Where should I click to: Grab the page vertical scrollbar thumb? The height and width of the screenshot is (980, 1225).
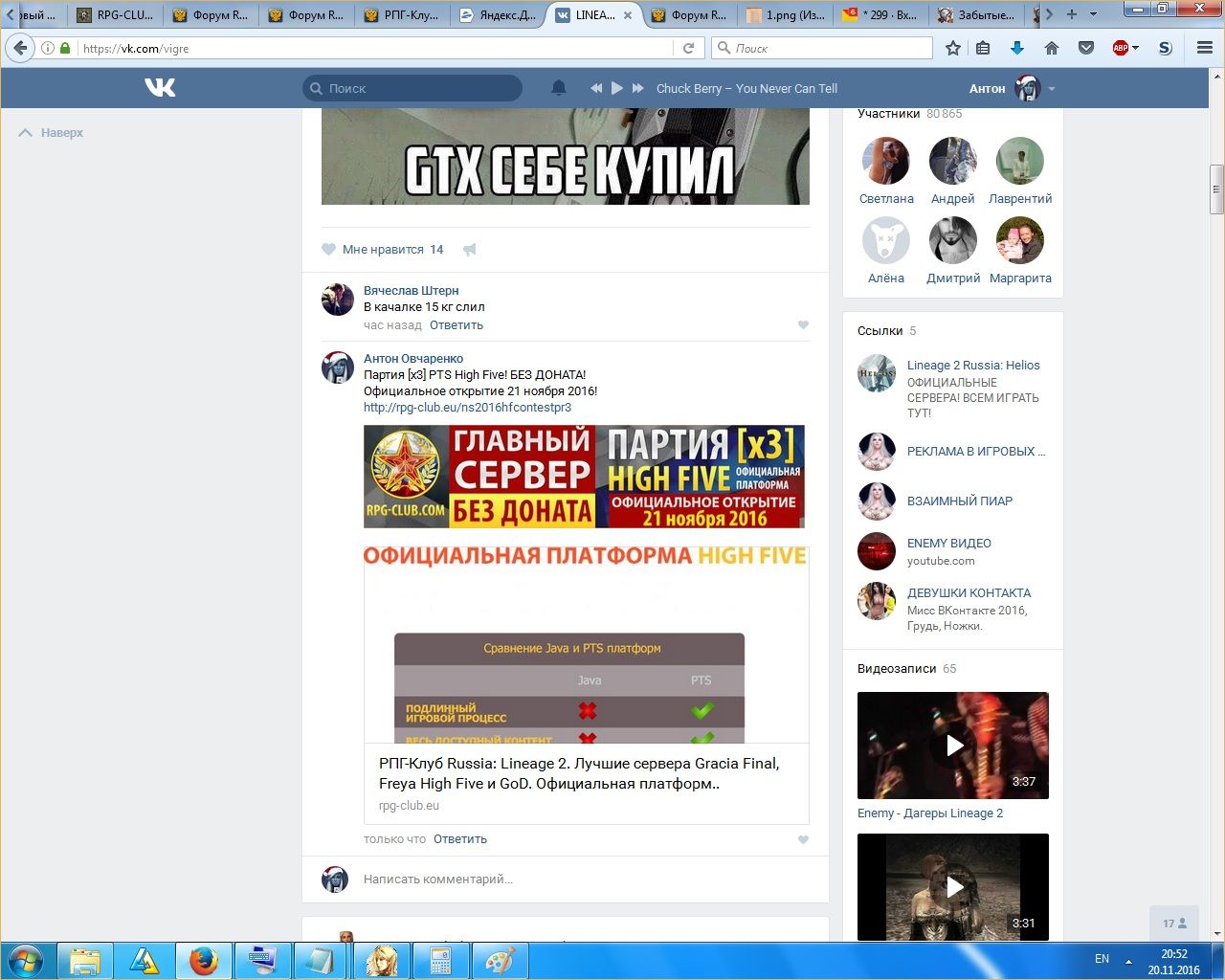(1216, 189)
